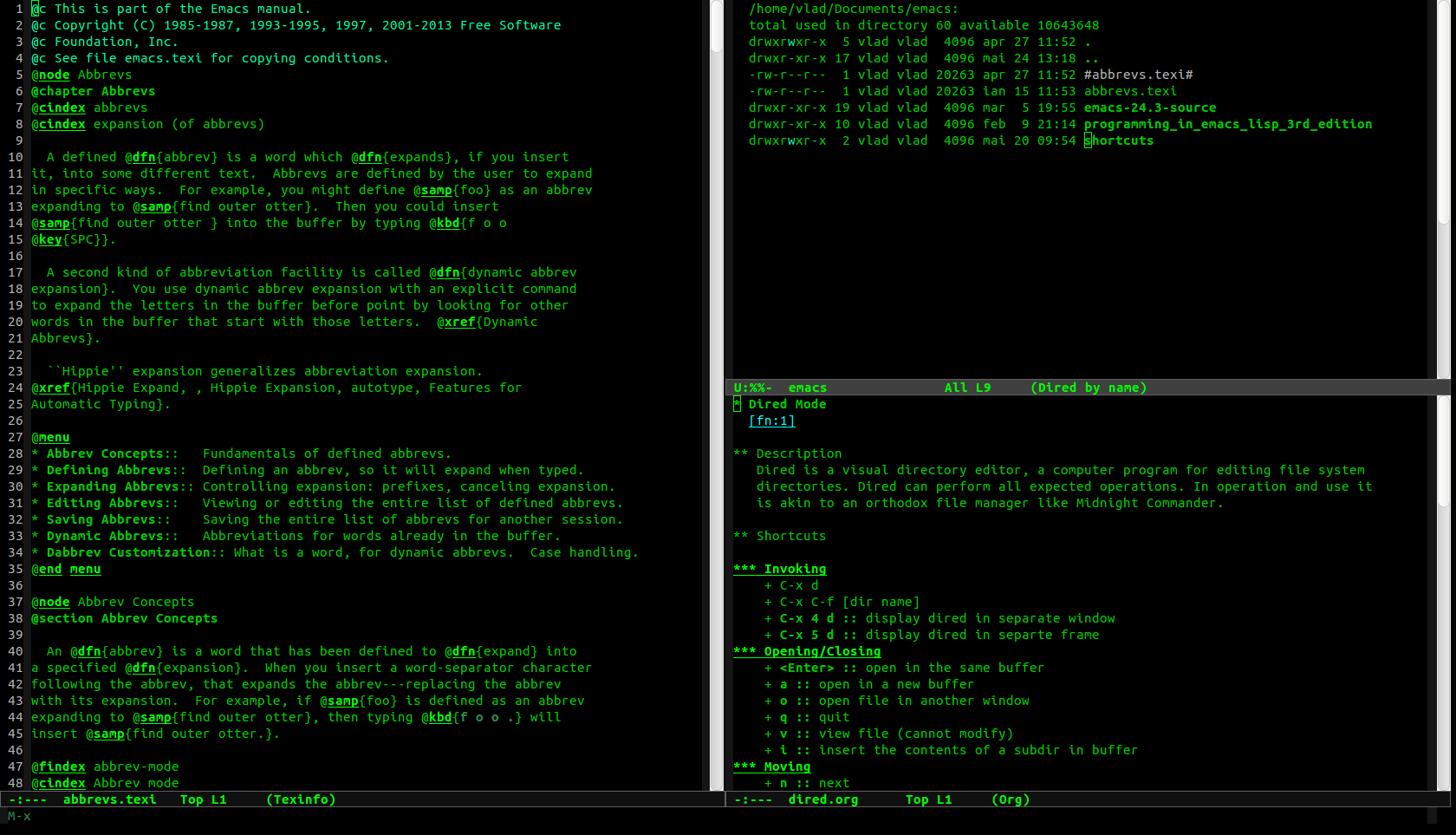Click the '..' parent directory entry
This screenshot has height=835, width=1456.
pos(1091,58)
